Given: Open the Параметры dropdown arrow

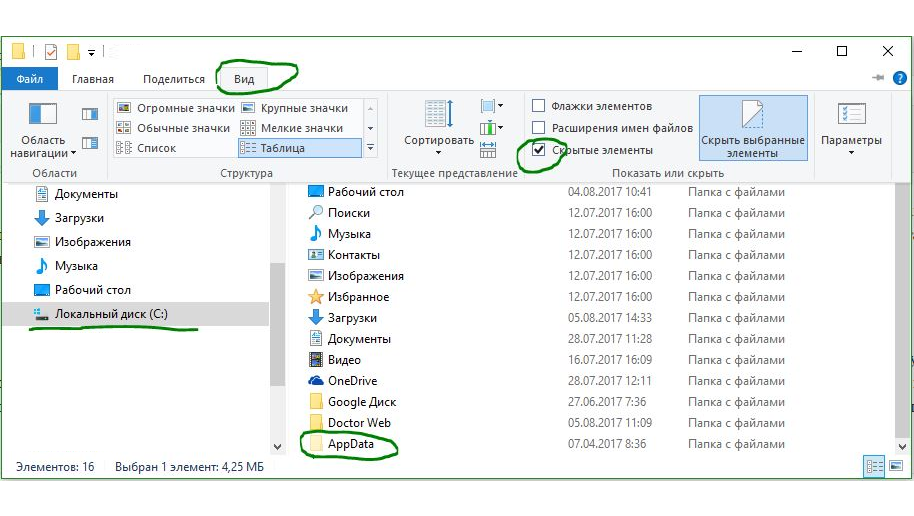Looking at the screenshot, I should coord(851,153).
